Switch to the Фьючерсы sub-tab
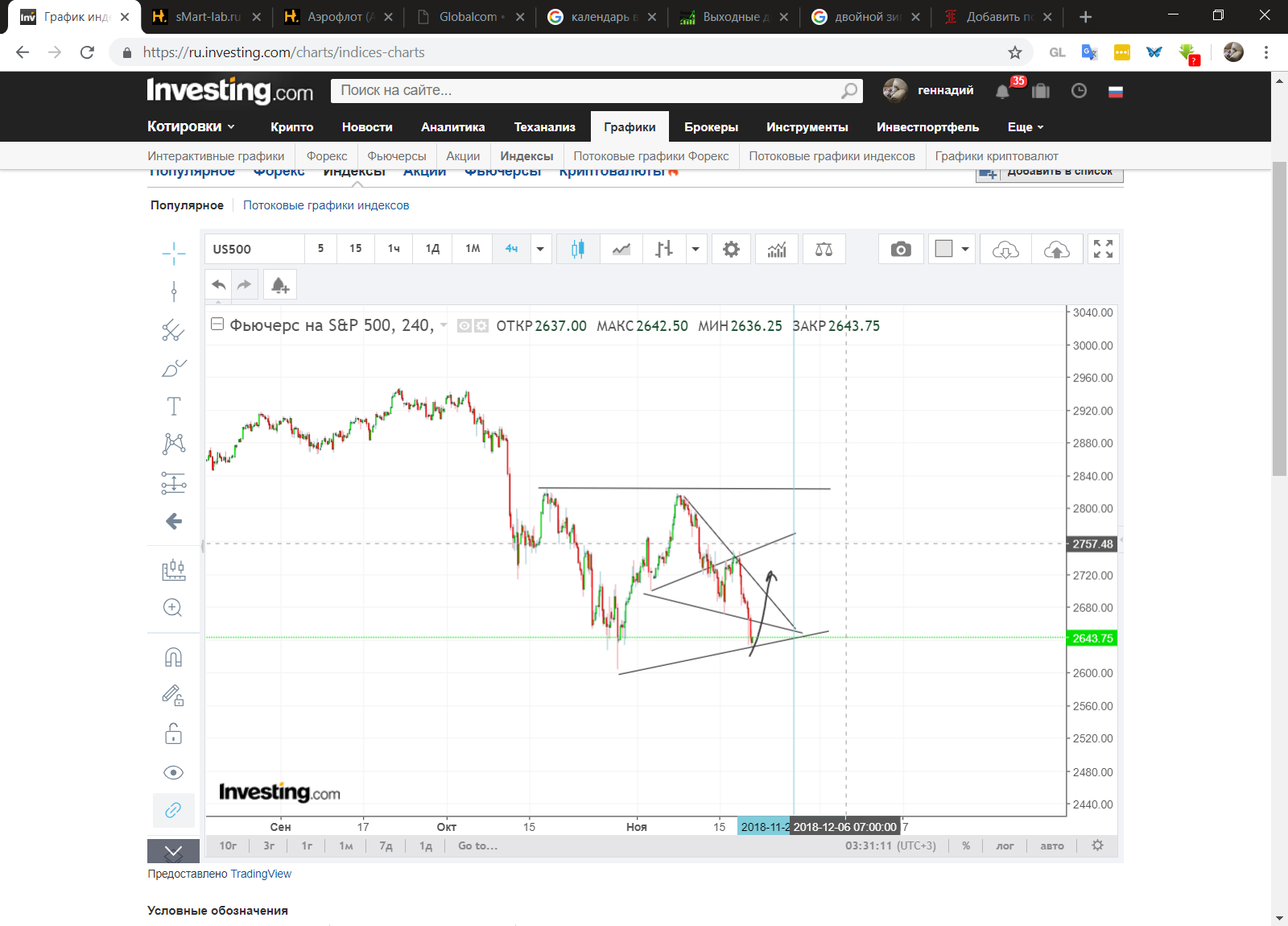 pyautogui.click(x=396, y=156)
